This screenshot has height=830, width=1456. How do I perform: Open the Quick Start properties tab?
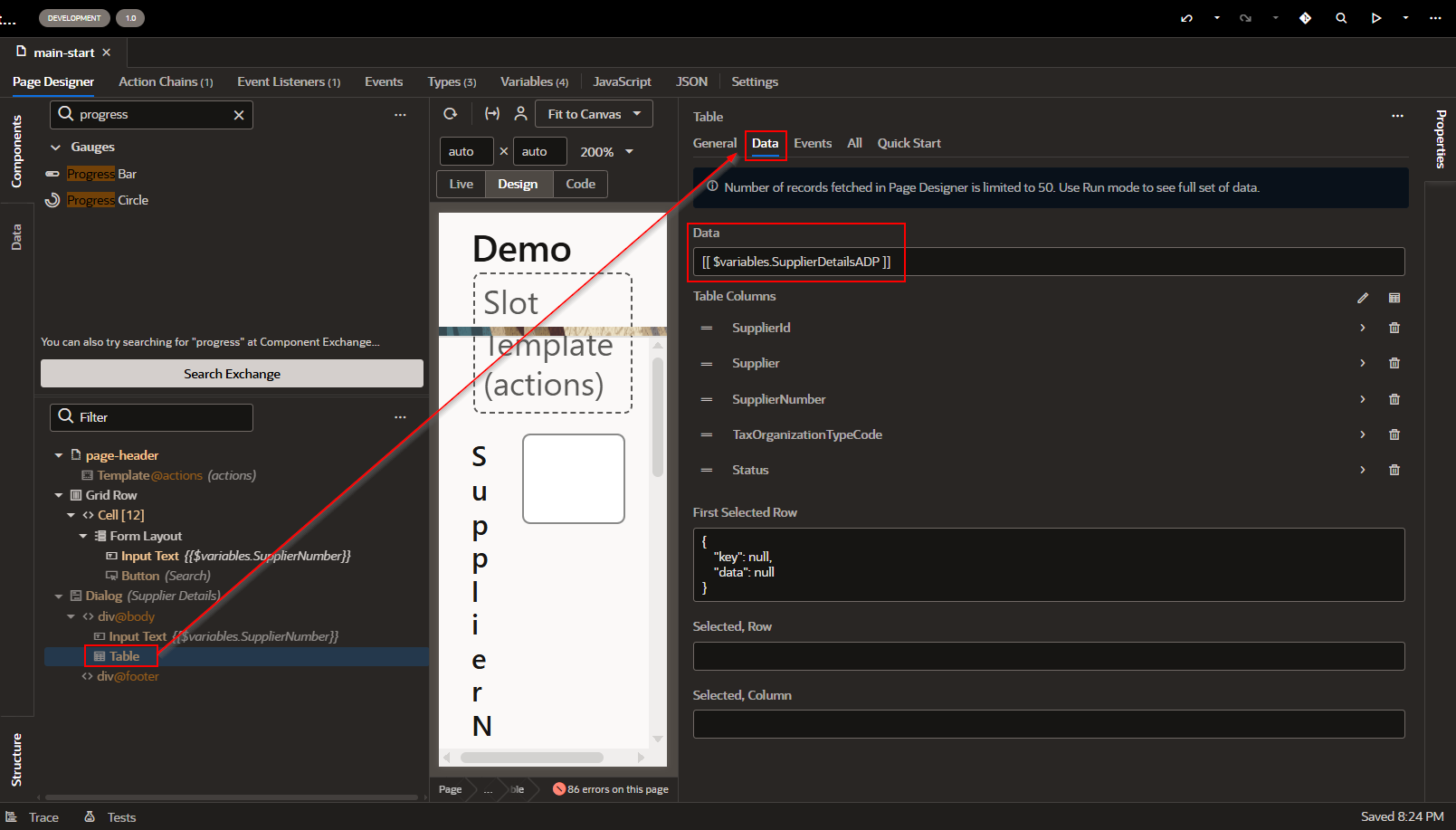909,143
